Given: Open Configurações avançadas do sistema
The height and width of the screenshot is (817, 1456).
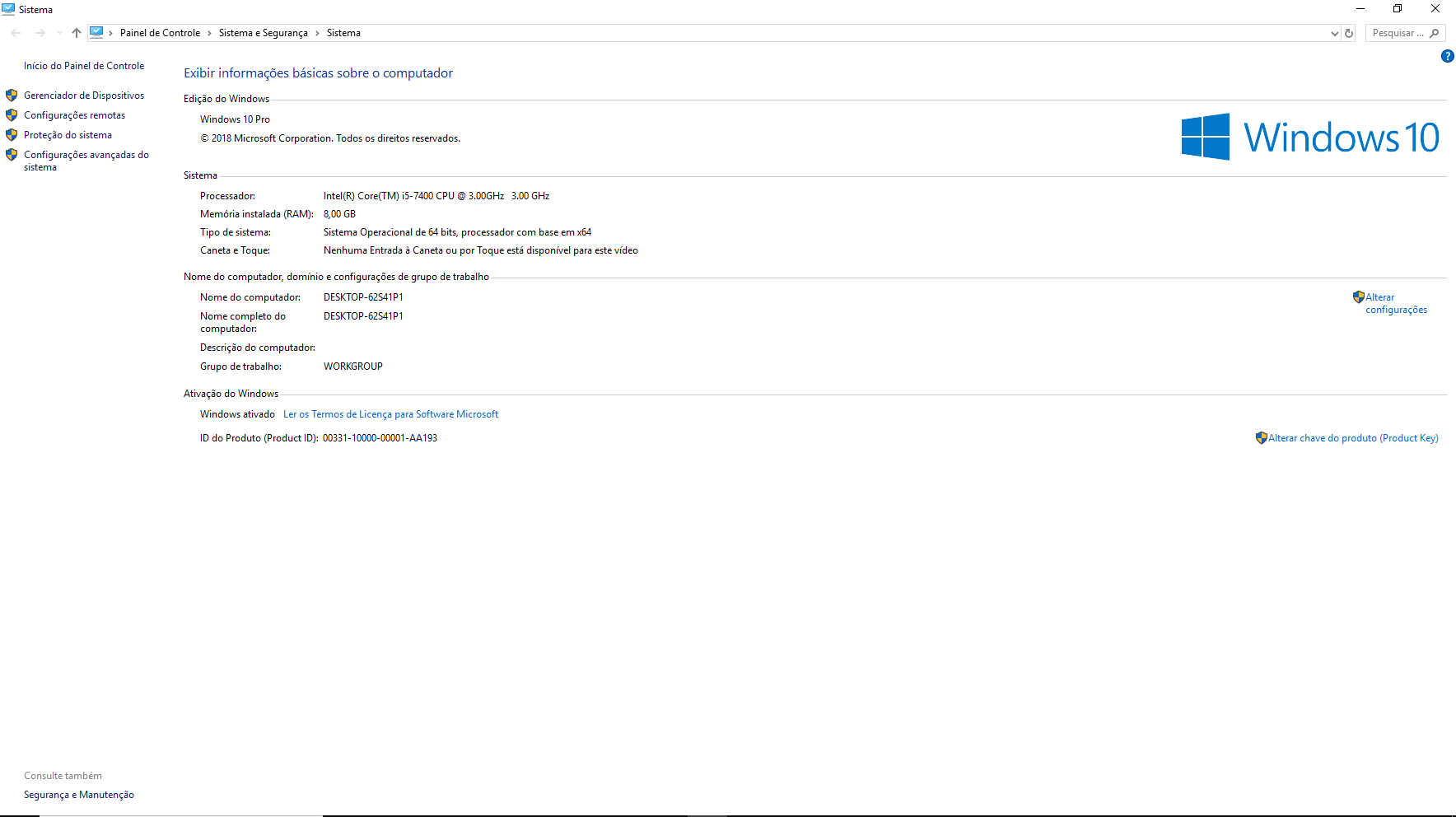Looking at the screenshot, I should tap(86, 161).
